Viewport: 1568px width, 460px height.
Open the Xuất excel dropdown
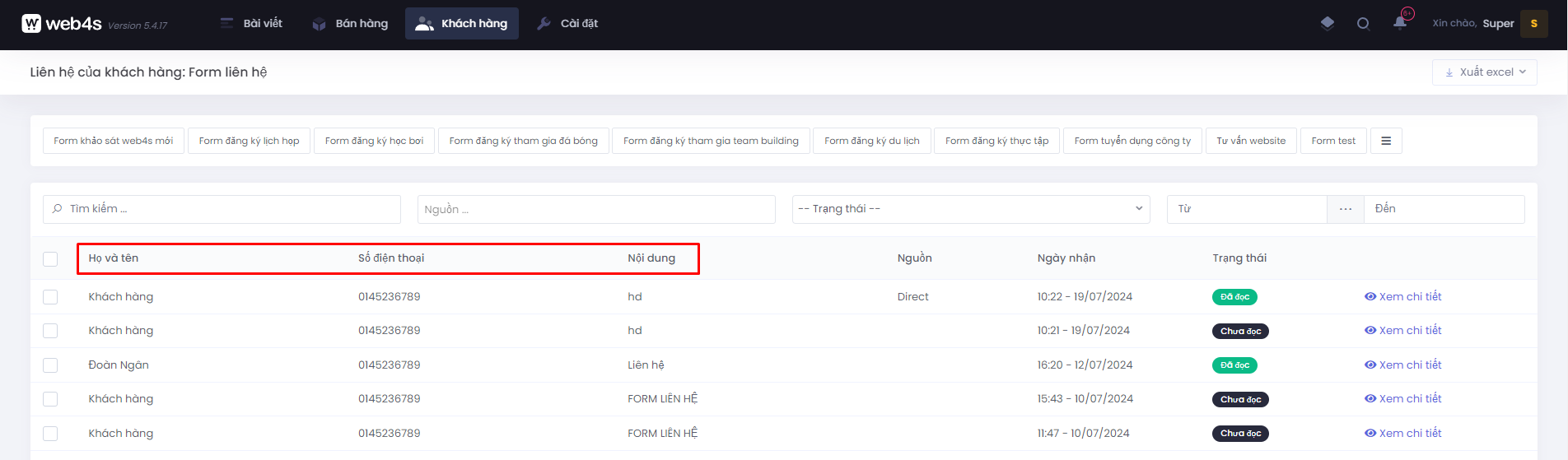[x=1484, y=72]
